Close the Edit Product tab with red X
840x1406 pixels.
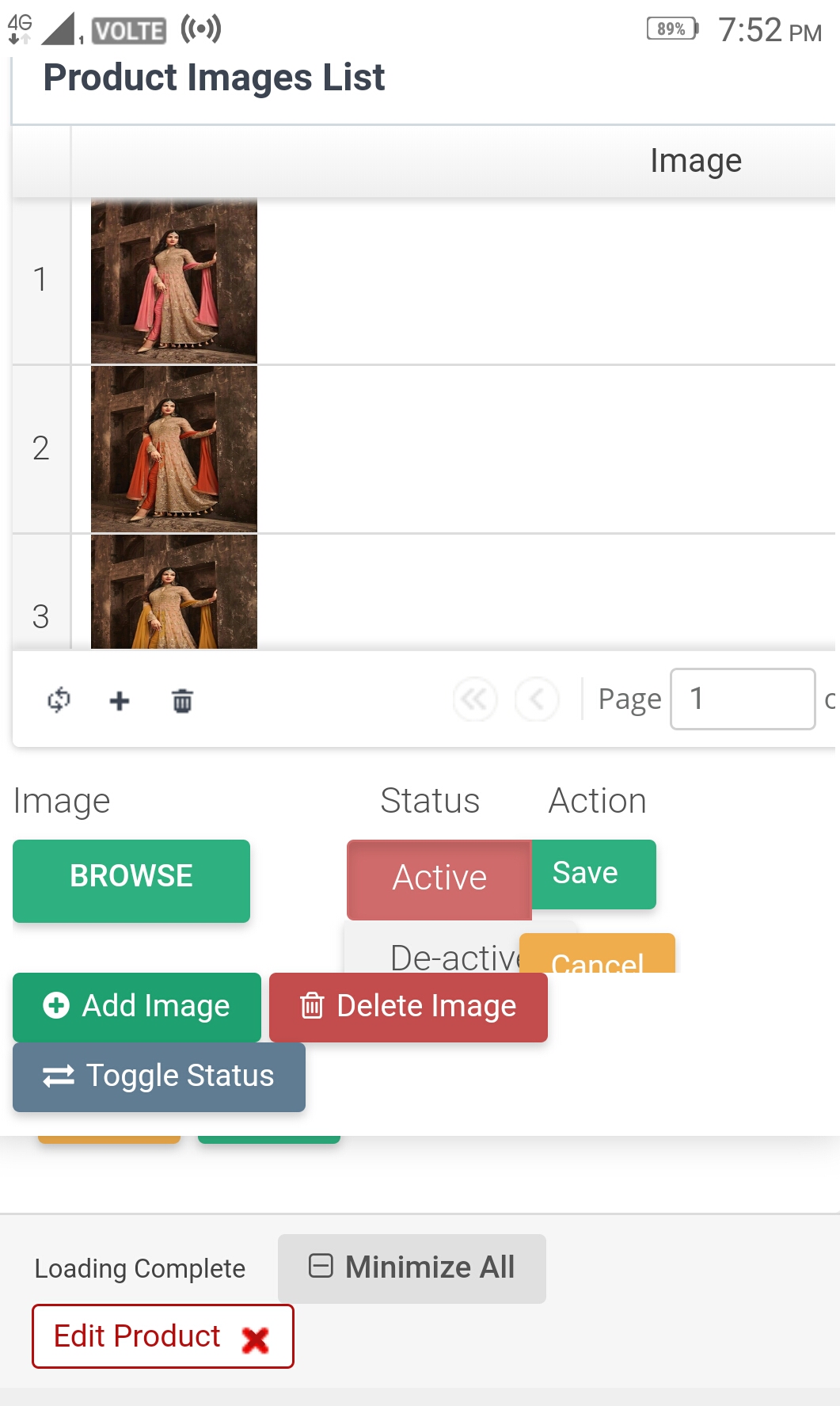[x=255, y=1339]
